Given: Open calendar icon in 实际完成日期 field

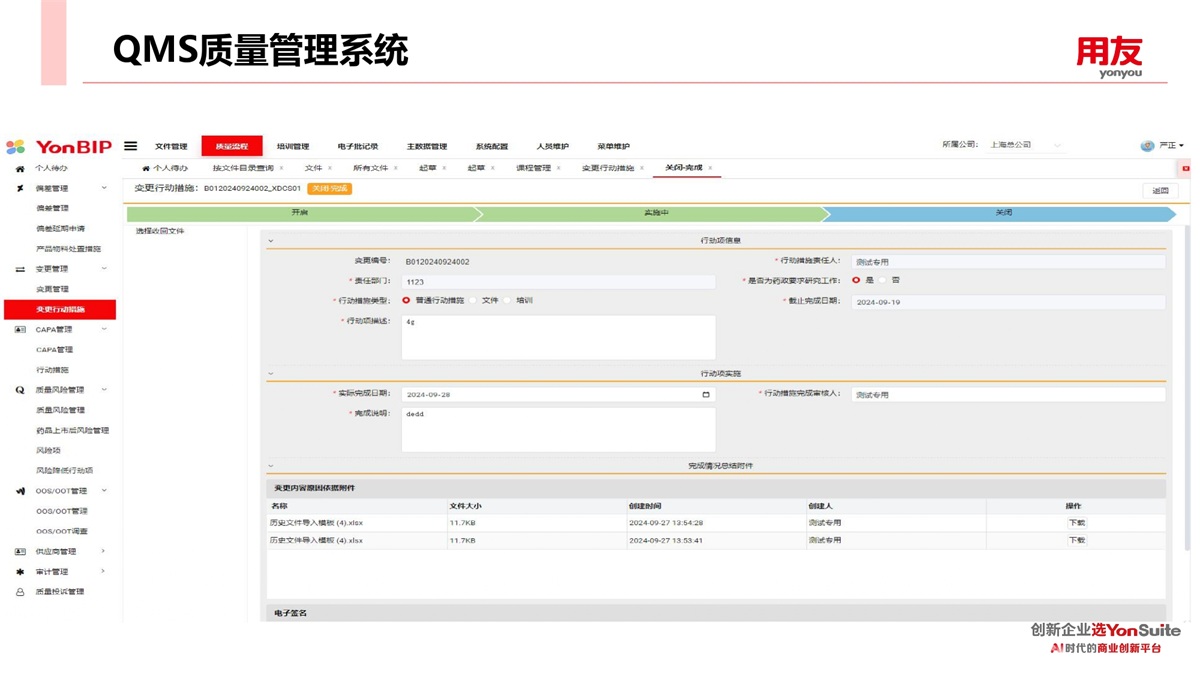Looking at the screenshot, I should [x=706, y=395].
